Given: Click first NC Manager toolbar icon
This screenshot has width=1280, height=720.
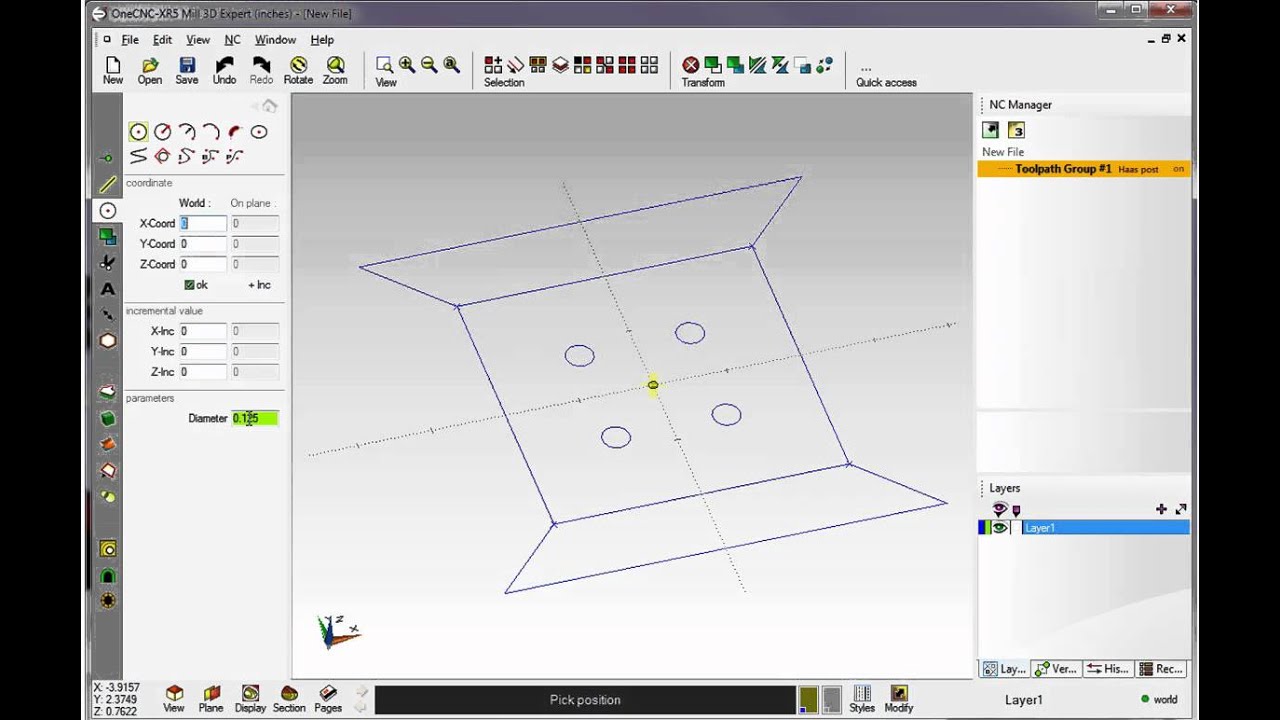Looking at the screenshot, I should click(x=990, y=130).
